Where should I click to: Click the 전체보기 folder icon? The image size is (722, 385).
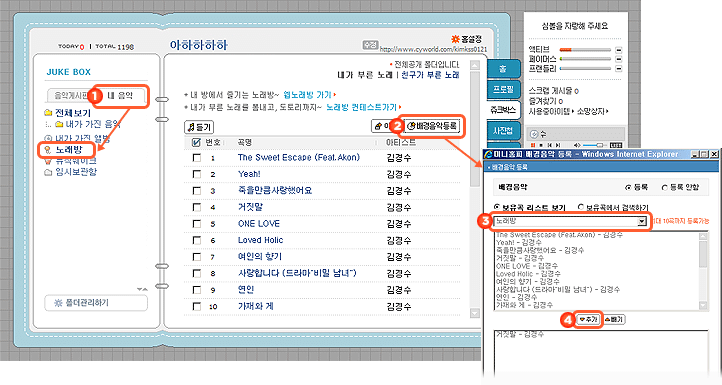click(x=48, y=113)
